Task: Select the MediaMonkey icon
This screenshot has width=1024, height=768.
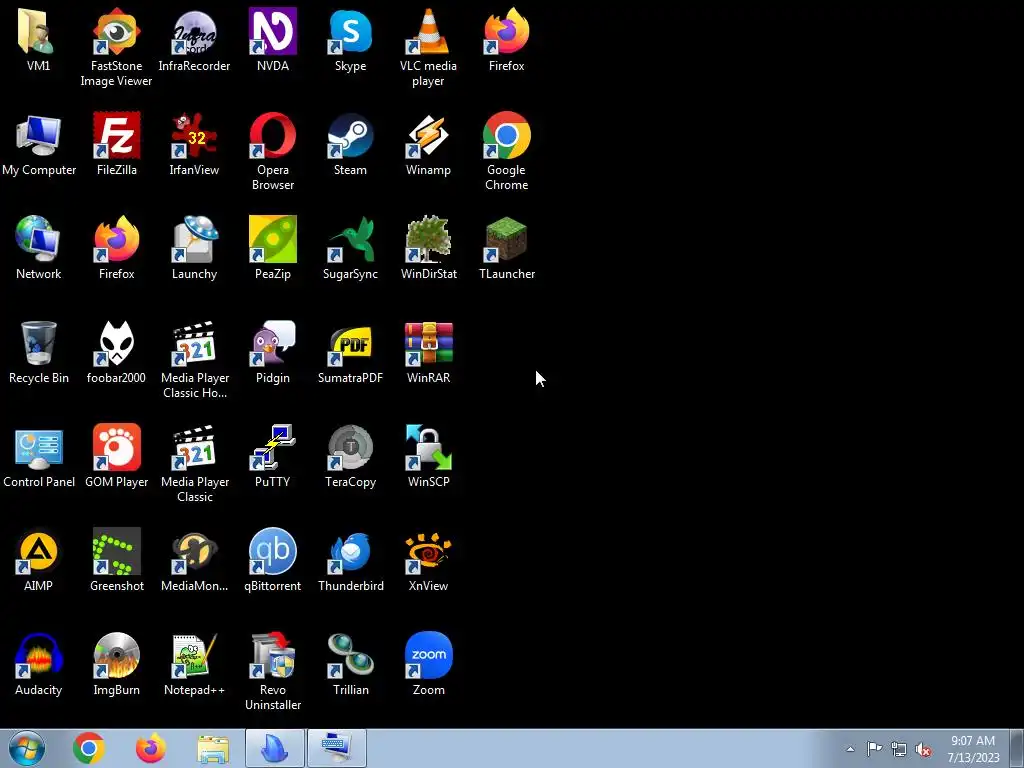Action: (195, 551)
